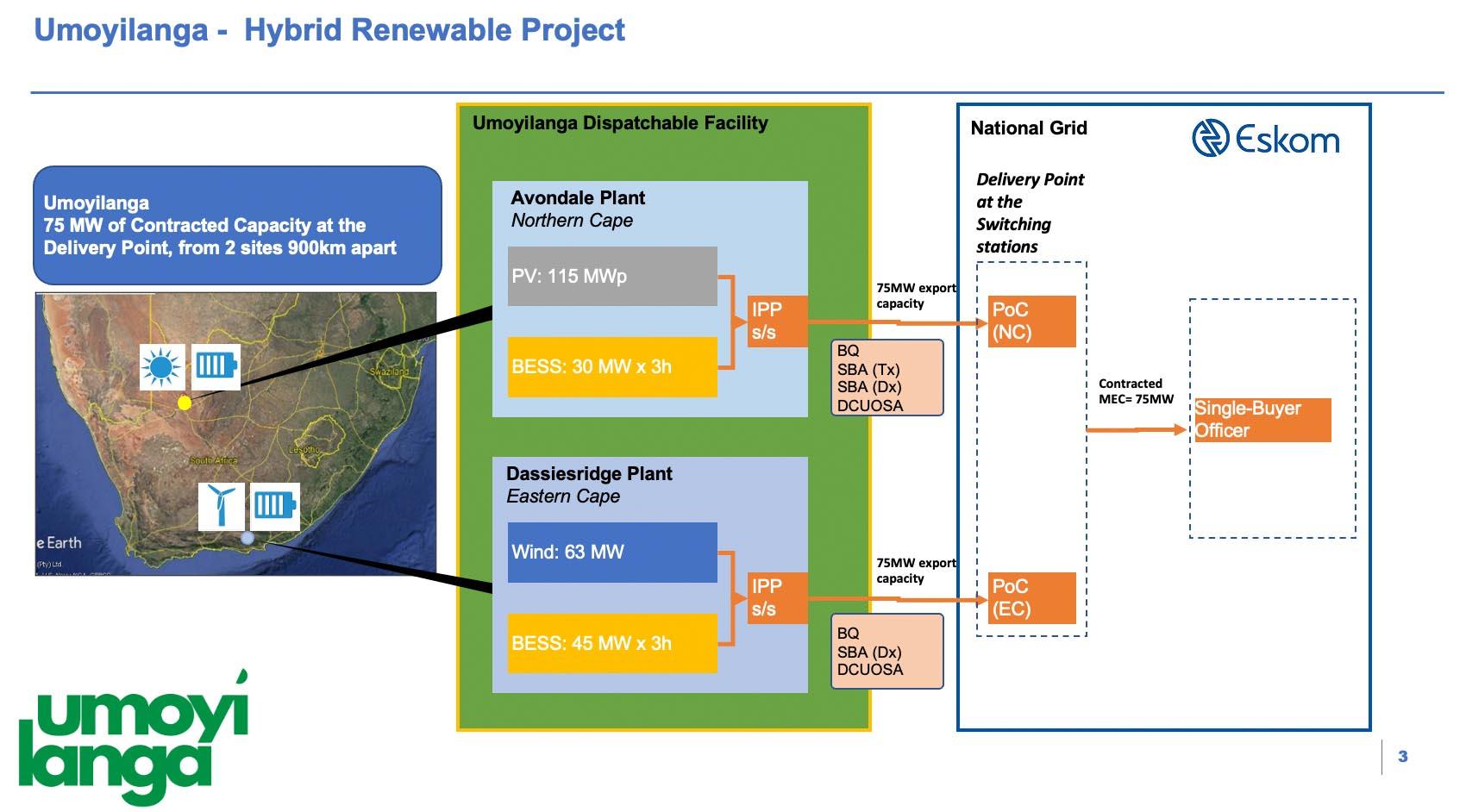Select the PV: 115 MWp block
The width and height of the screenshot is (1466, 812).
(x=612, y=276)
